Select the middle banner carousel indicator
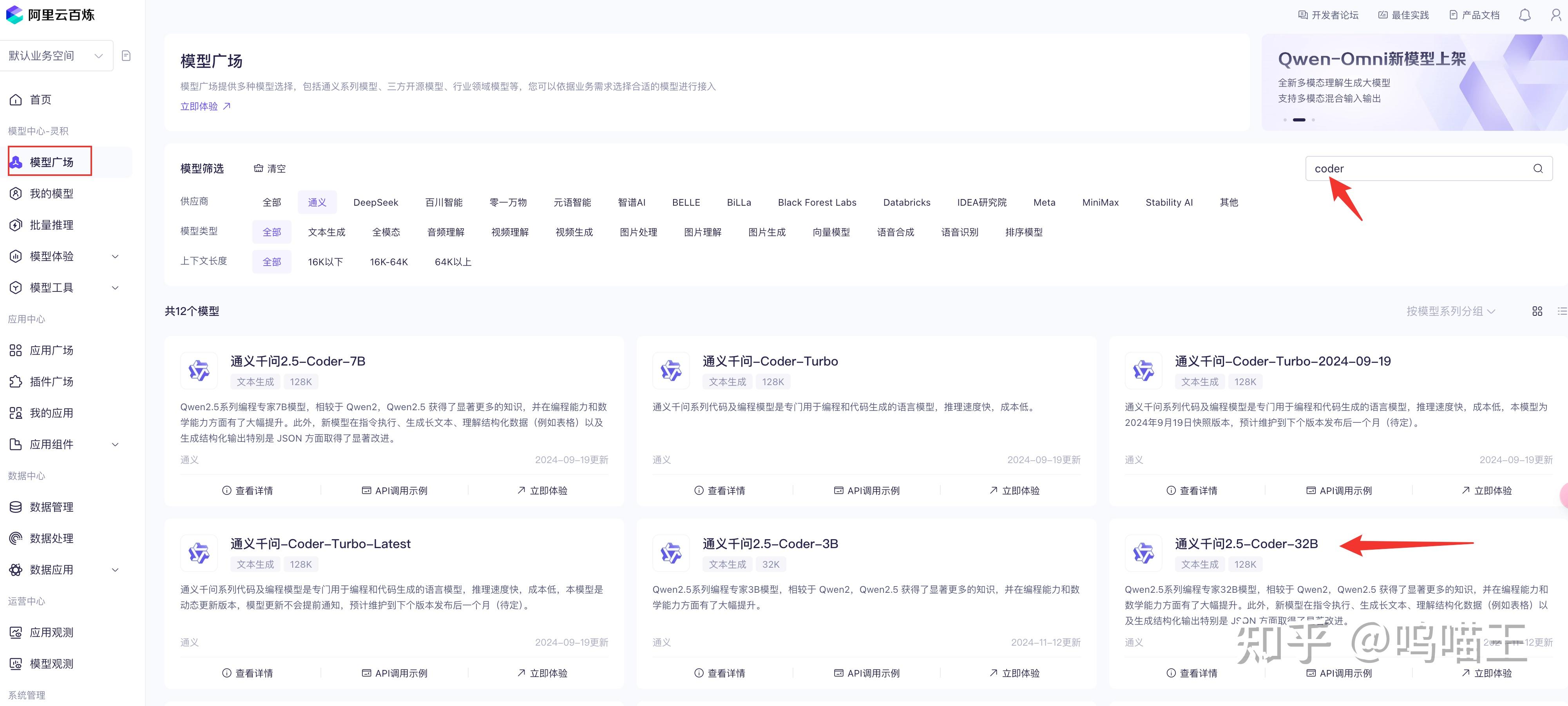 pyautogui.click(x=1299, y=120)
